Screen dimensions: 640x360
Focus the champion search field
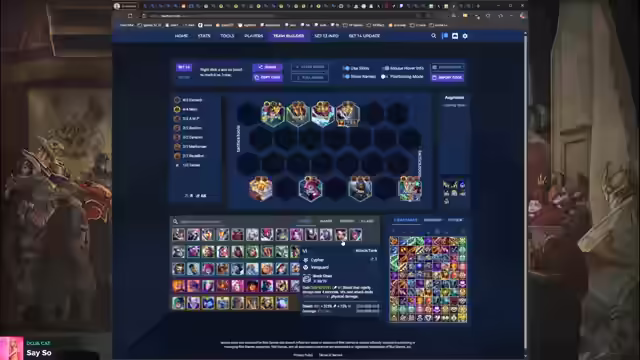233,221
